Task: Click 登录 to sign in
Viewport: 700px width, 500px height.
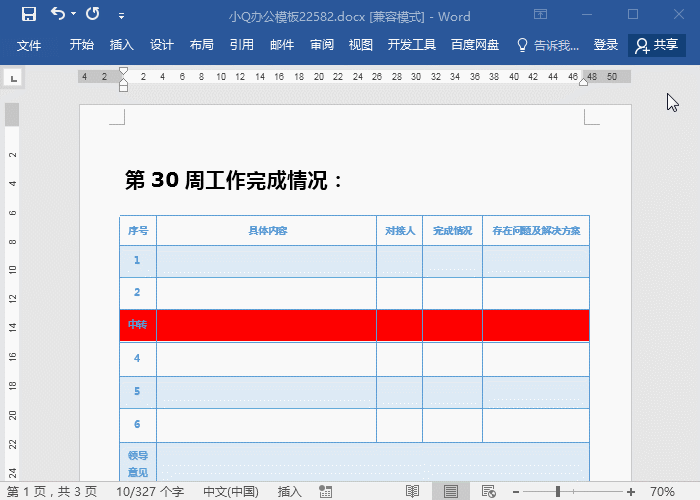Action: click(x=606, y=45)
